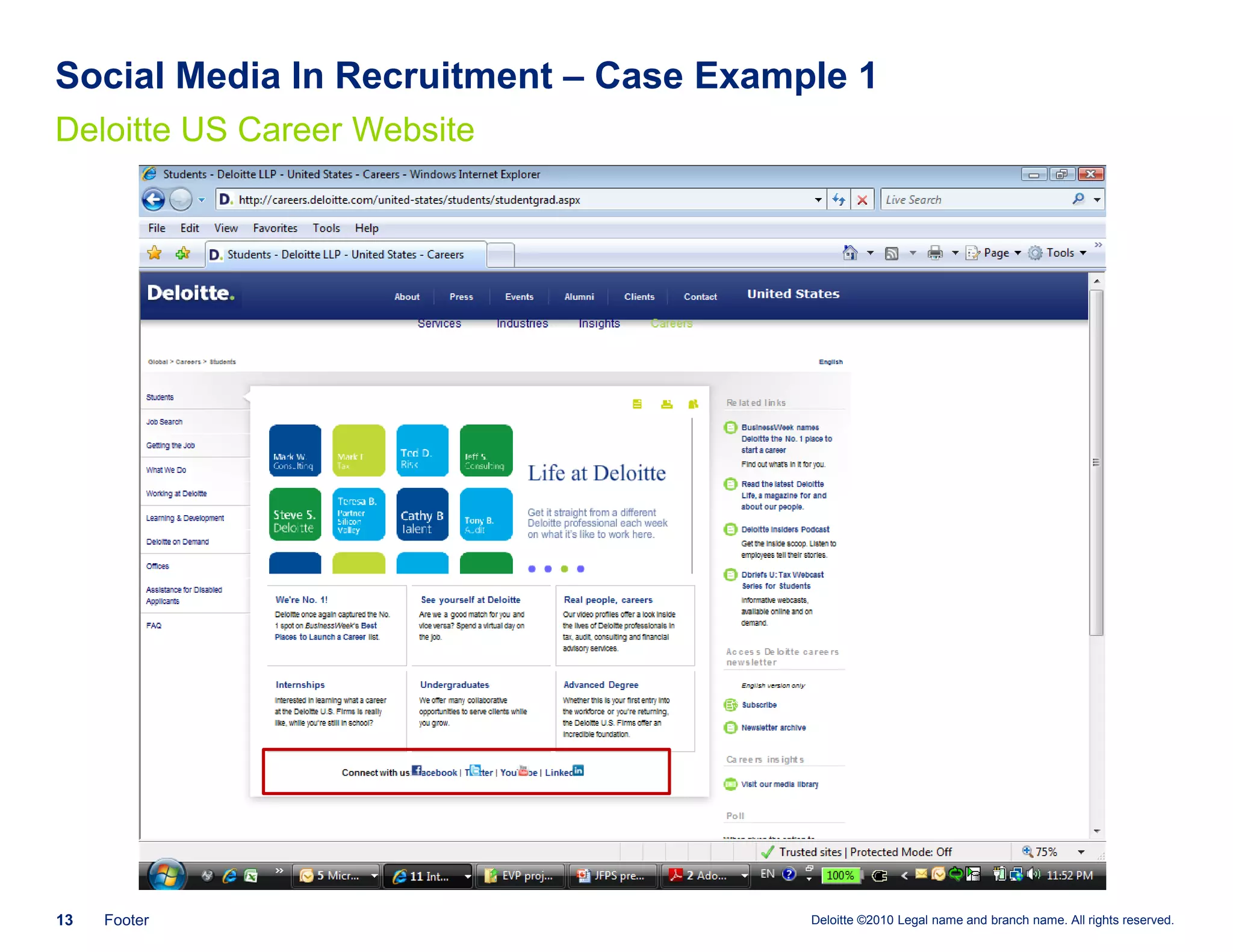Screen dimensions: 1233x952
Task: Open the Home button dropdown arrow
Action: (869, 253)
